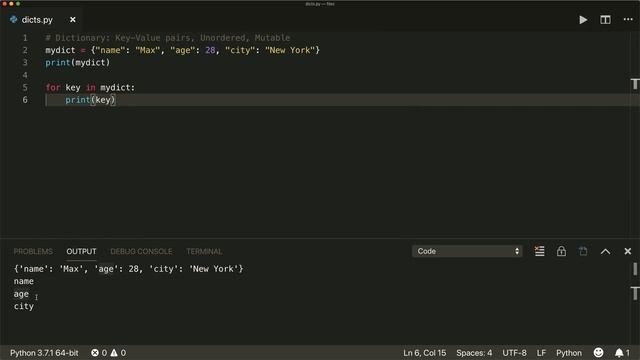
Task: Go to line via Ln 6, Col 15
Action: coord(424,353)
